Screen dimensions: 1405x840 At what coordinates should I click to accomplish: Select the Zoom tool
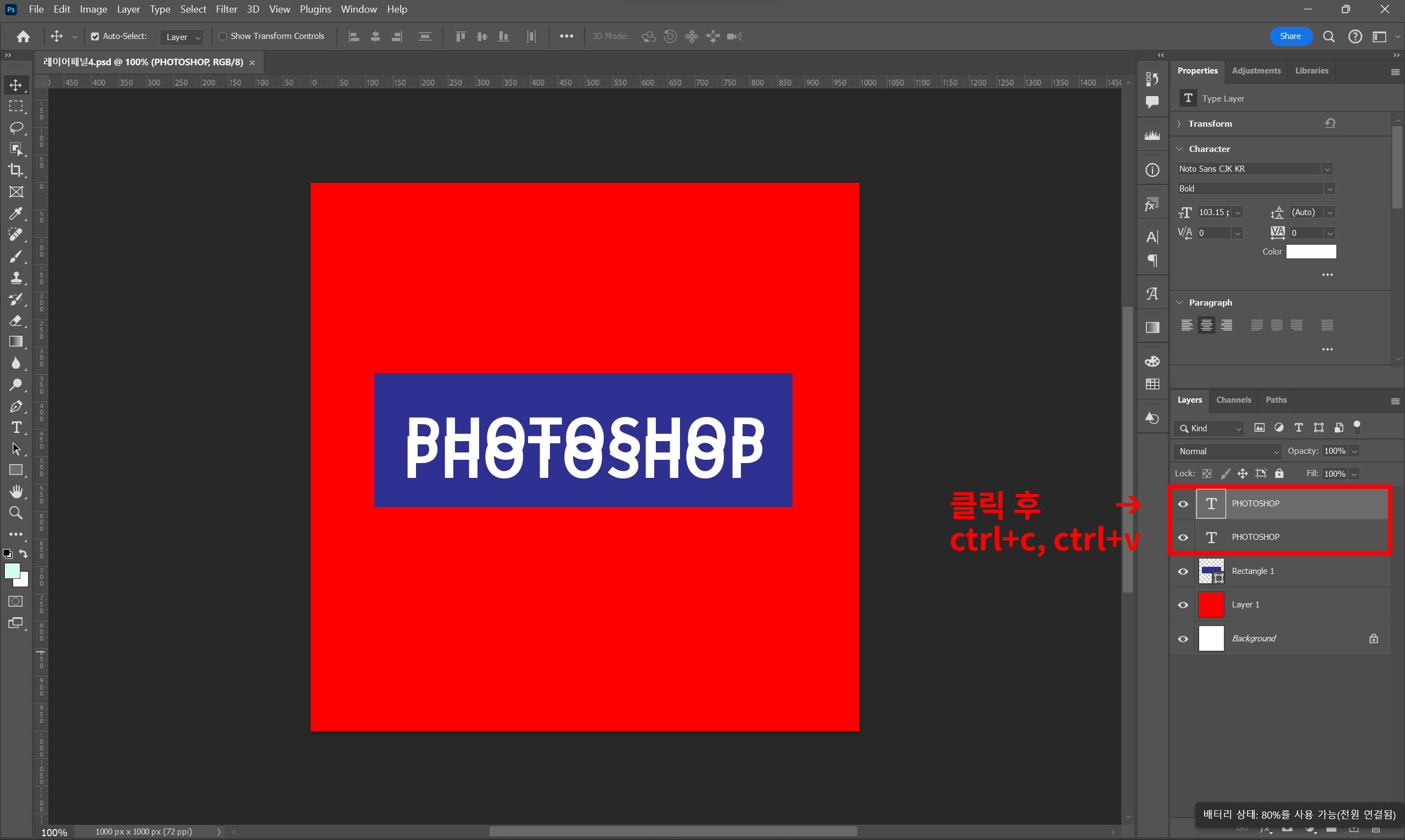[x=16, y=513]
